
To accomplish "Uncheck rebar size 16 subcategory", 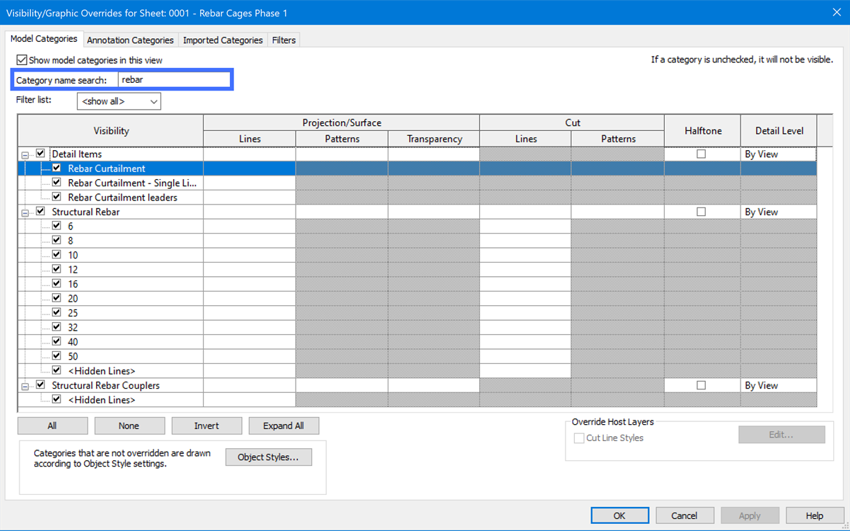I will click(x=56, y=284).
